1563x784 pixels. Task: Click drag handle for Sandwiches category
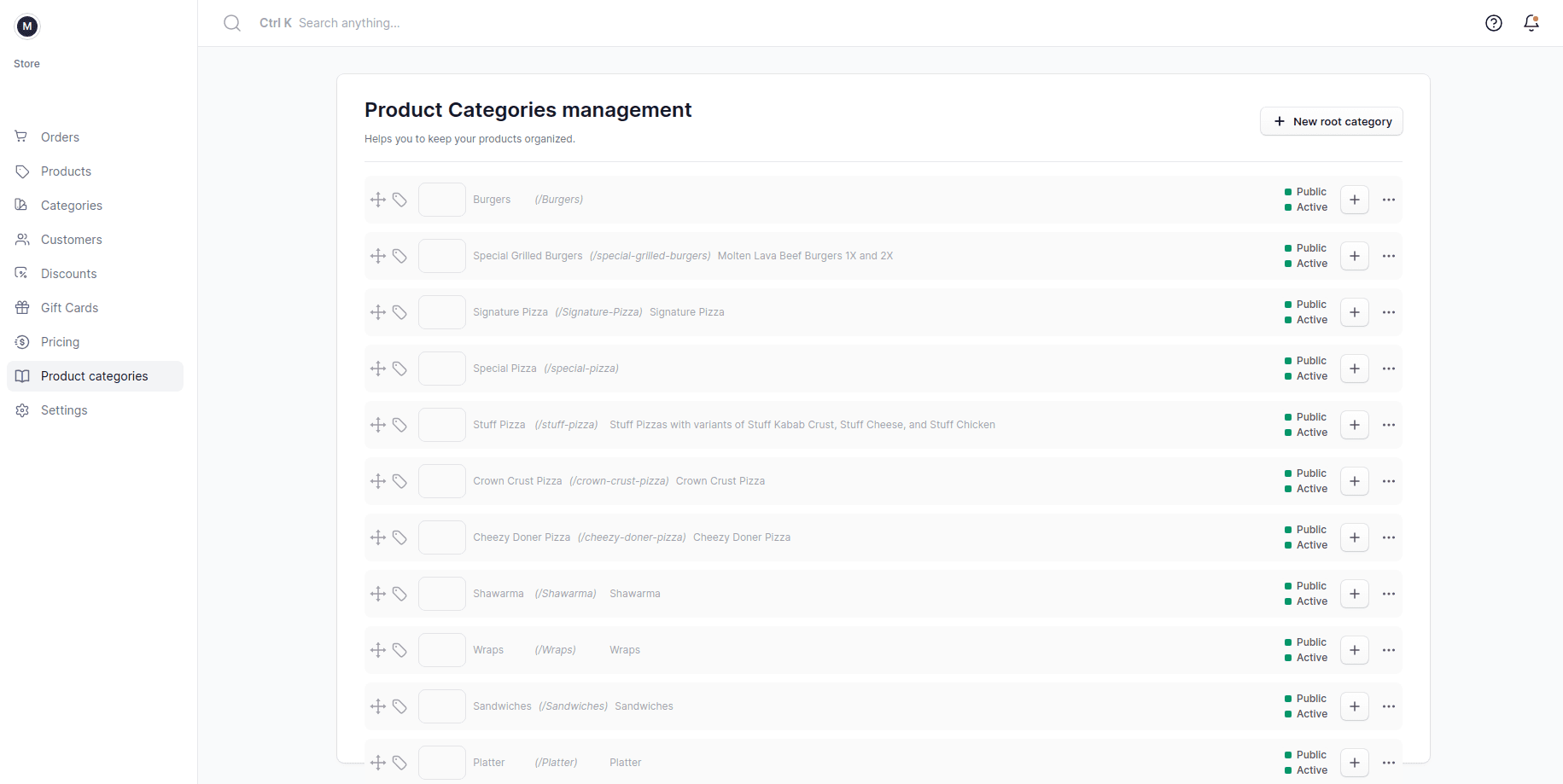[x=378, y=706]
